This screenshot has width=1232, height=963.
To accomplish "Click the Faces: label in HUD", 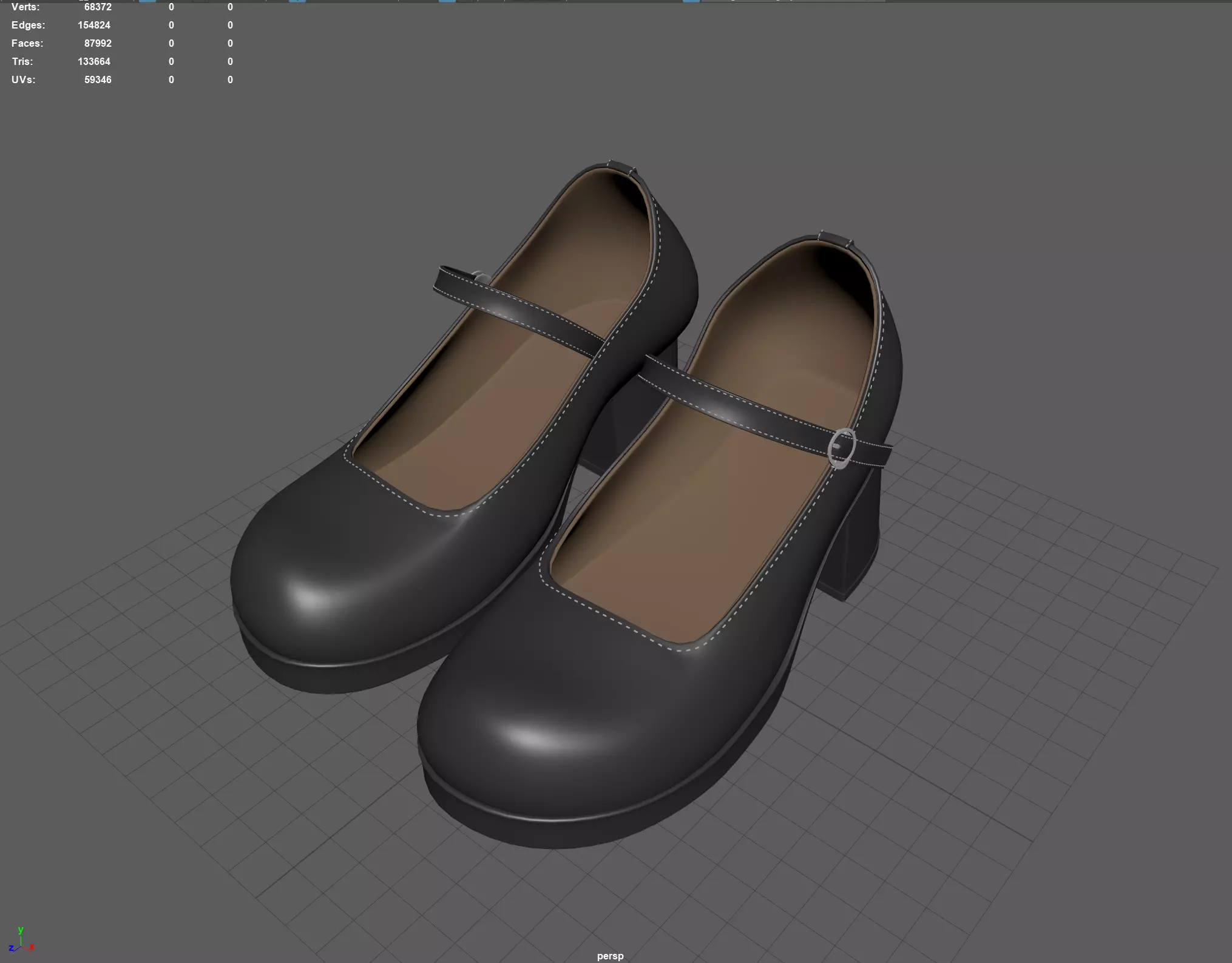I will click(27, 43).
